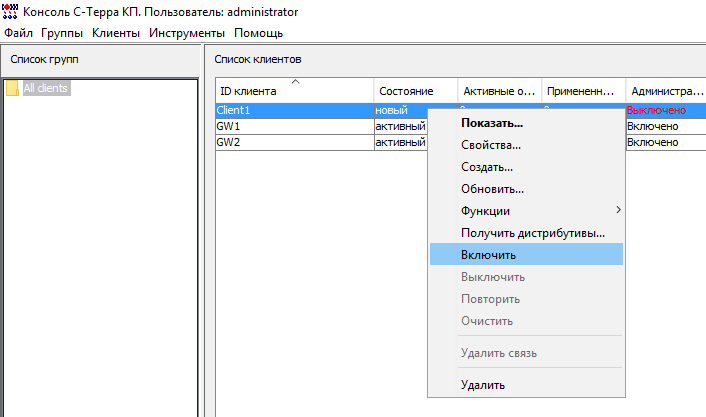This screenshot has width=706, height=417.
Task: Open the Помощь menu
Action: click(258, 33)
